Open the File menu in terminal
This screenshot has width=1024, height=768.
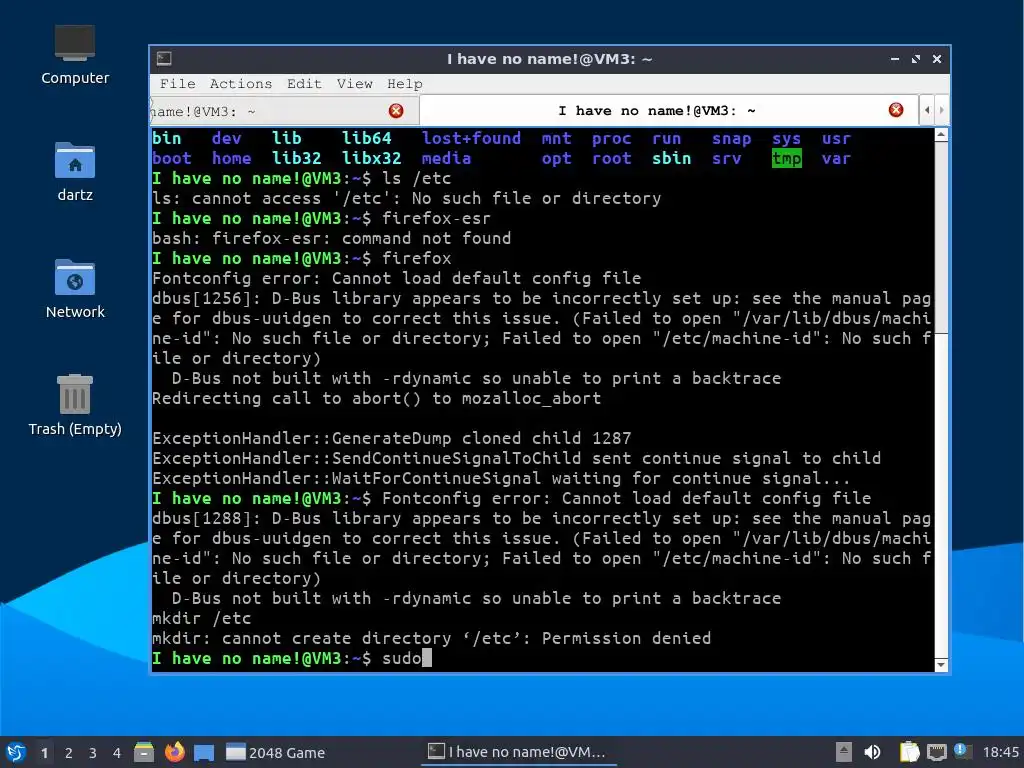point(177,84)
